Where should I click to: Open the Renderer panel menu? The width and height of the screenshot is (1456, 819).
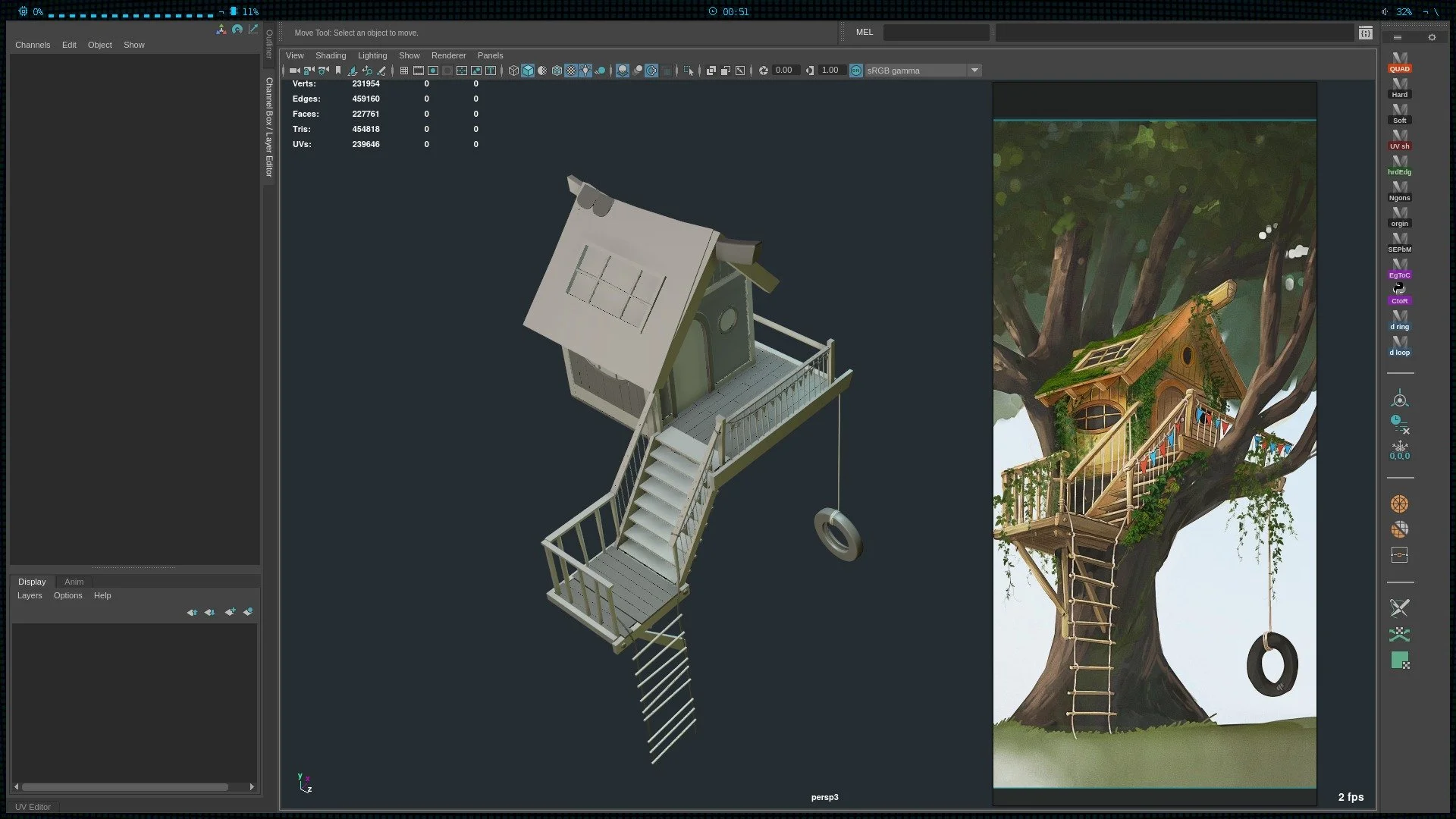(x=448, y=55)
